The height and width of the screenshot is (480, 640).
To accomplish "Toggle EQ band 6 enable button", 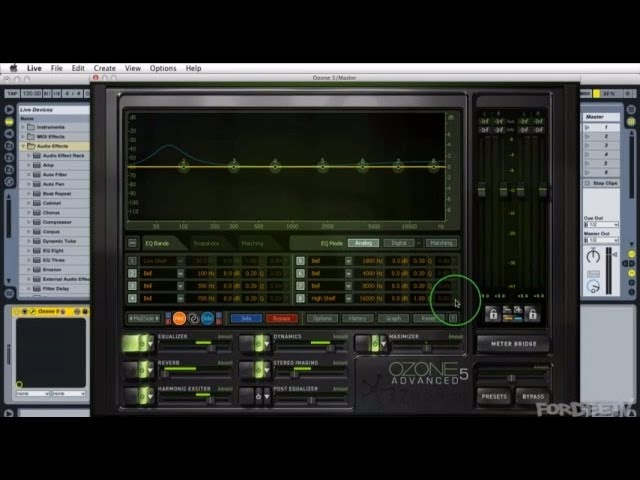I will click(x=300, y=273).
